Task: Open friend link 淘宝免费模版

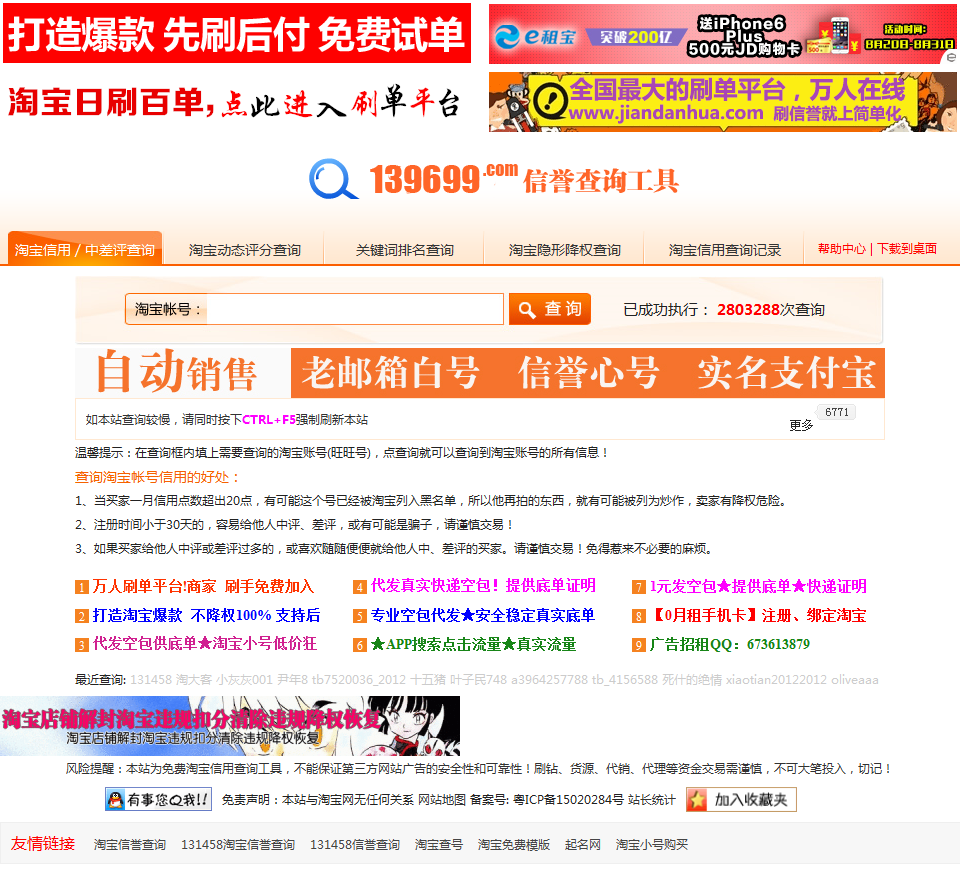Action: pyautogui.click(x=514, y=845)
